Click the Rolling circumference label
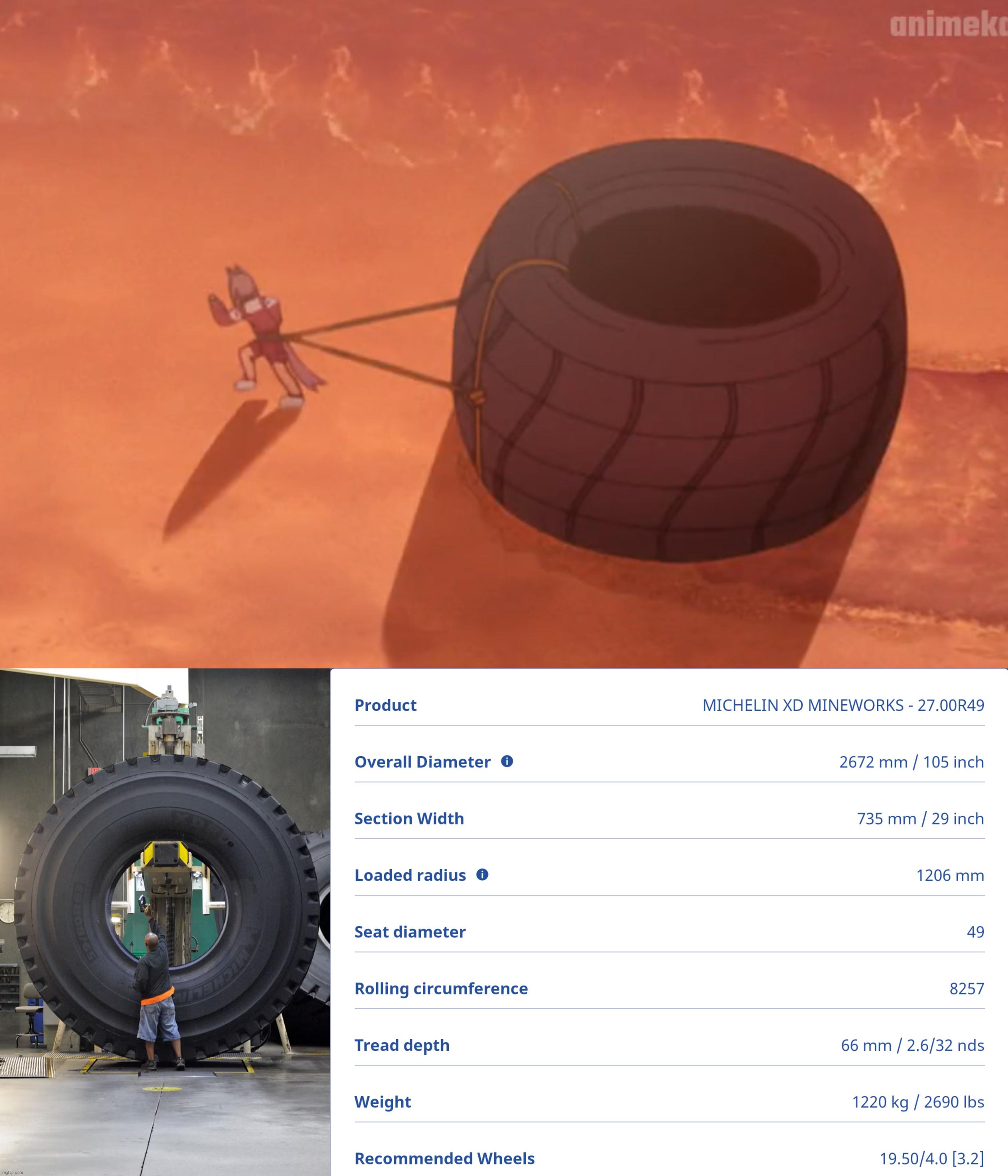The image size is (1008, 1176). tap(441, 989)
